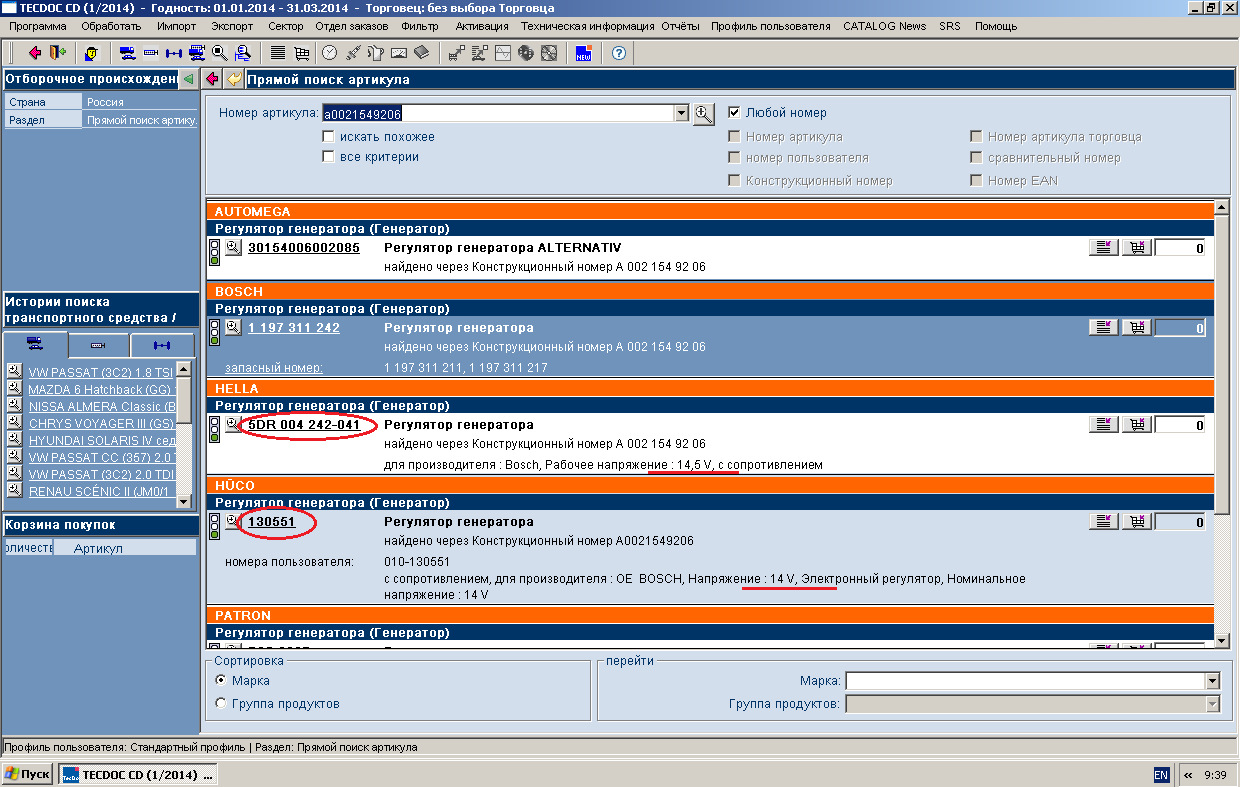Open 'Отчёты' menu

pos(680,26)
